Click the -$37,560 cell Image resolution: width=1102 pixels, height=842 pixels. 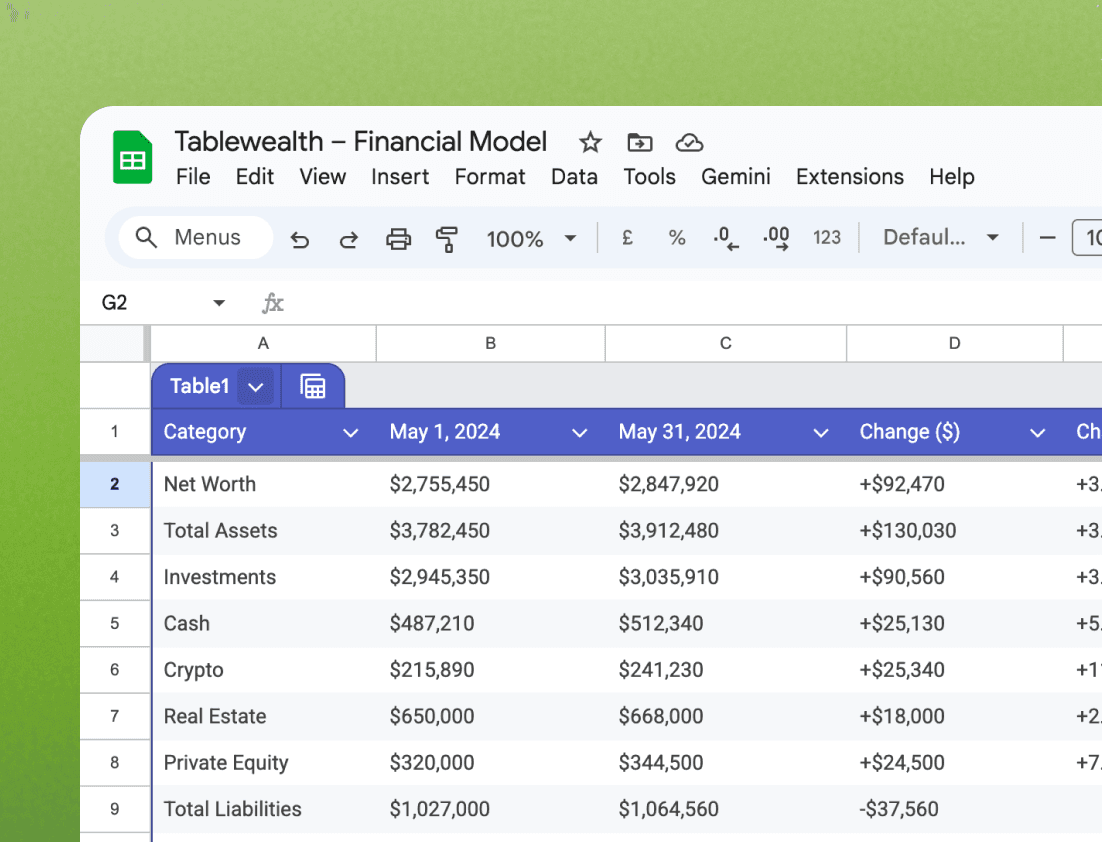click(954, 809)
